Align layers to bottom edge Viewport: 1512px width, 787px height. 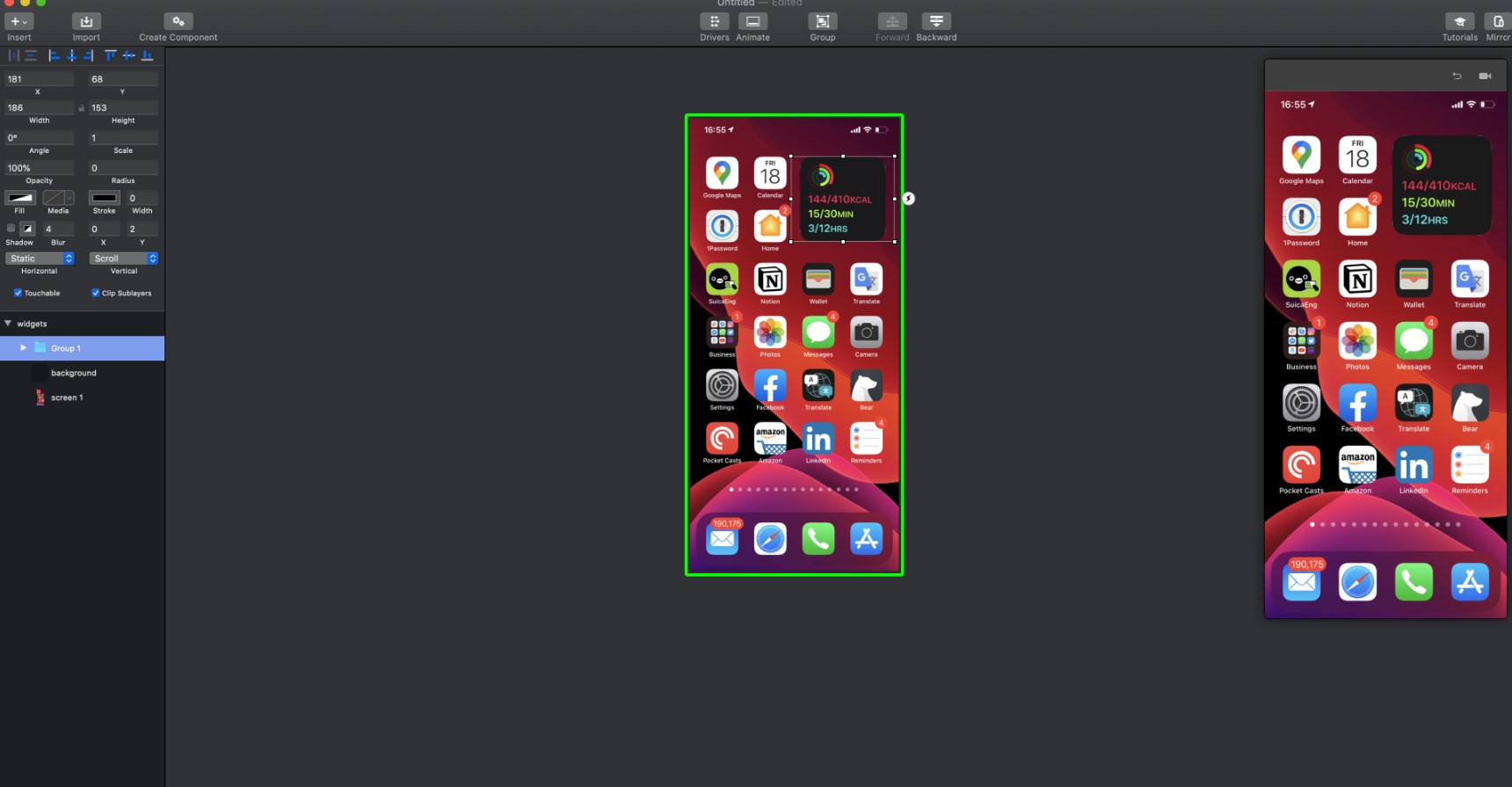[148, 55]
